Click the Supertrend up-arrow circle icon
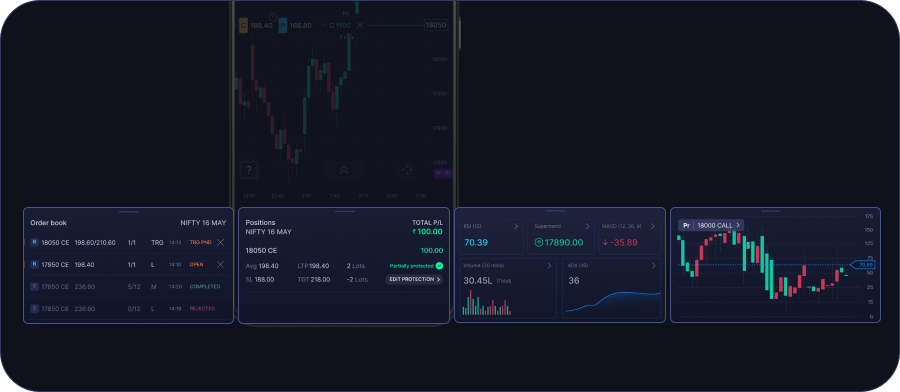 coord(538,243)
